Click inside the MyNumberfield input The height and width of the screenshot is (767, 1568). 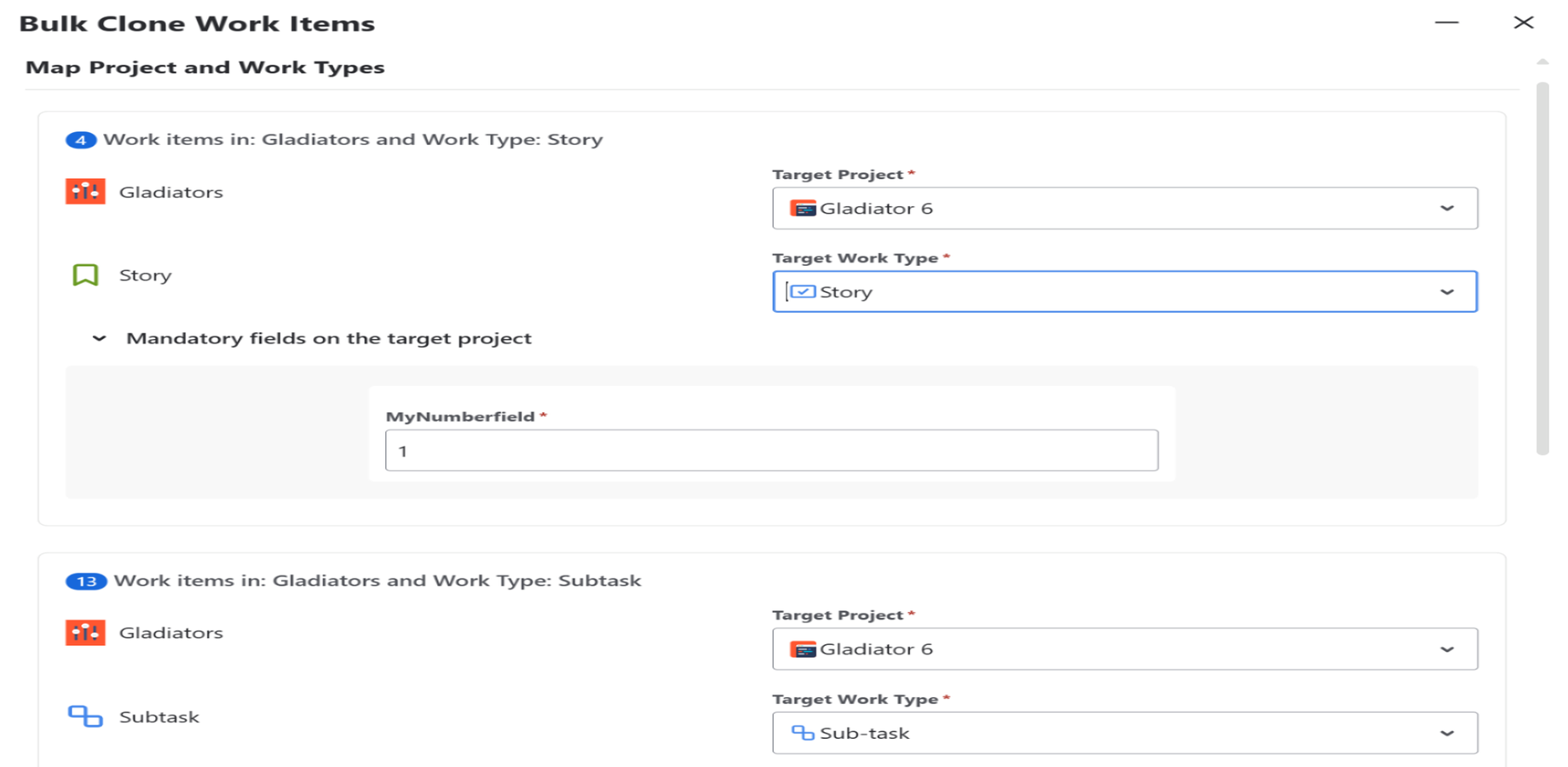pyautogui.click(x=767, y=450)
